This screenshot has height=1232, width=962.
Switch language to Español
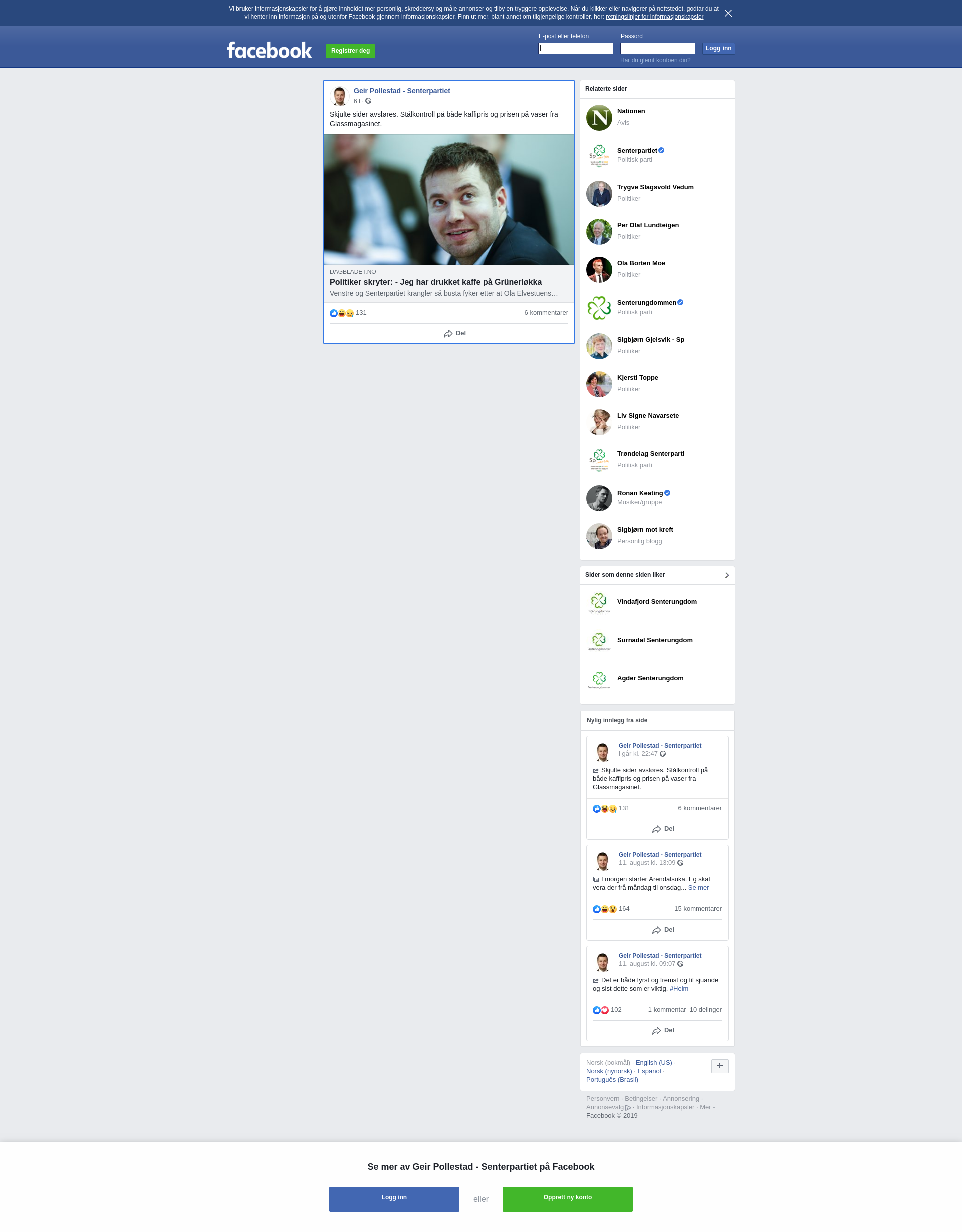tap(649, 1071)
